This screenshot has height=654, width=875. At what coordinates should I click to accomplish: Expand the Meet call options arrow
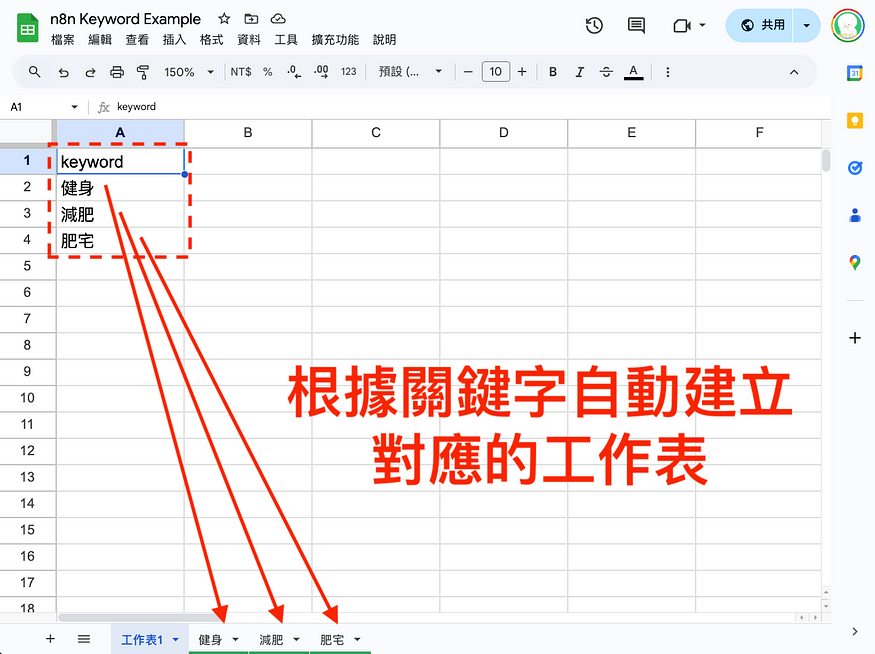pyautogui.click(x=702, y=25)
